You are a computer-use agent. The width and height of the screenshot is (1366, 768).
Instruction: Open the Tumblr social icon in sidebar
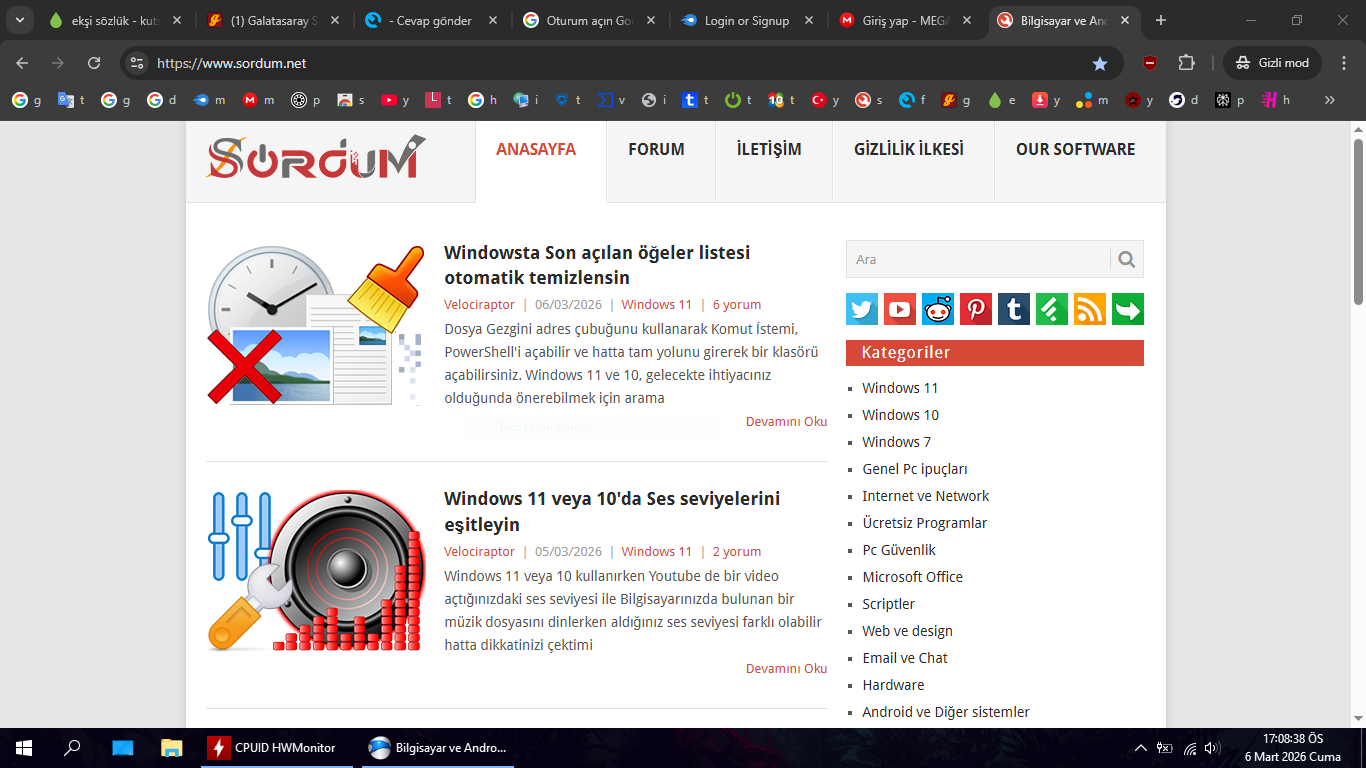click(x=1014, y=309)
